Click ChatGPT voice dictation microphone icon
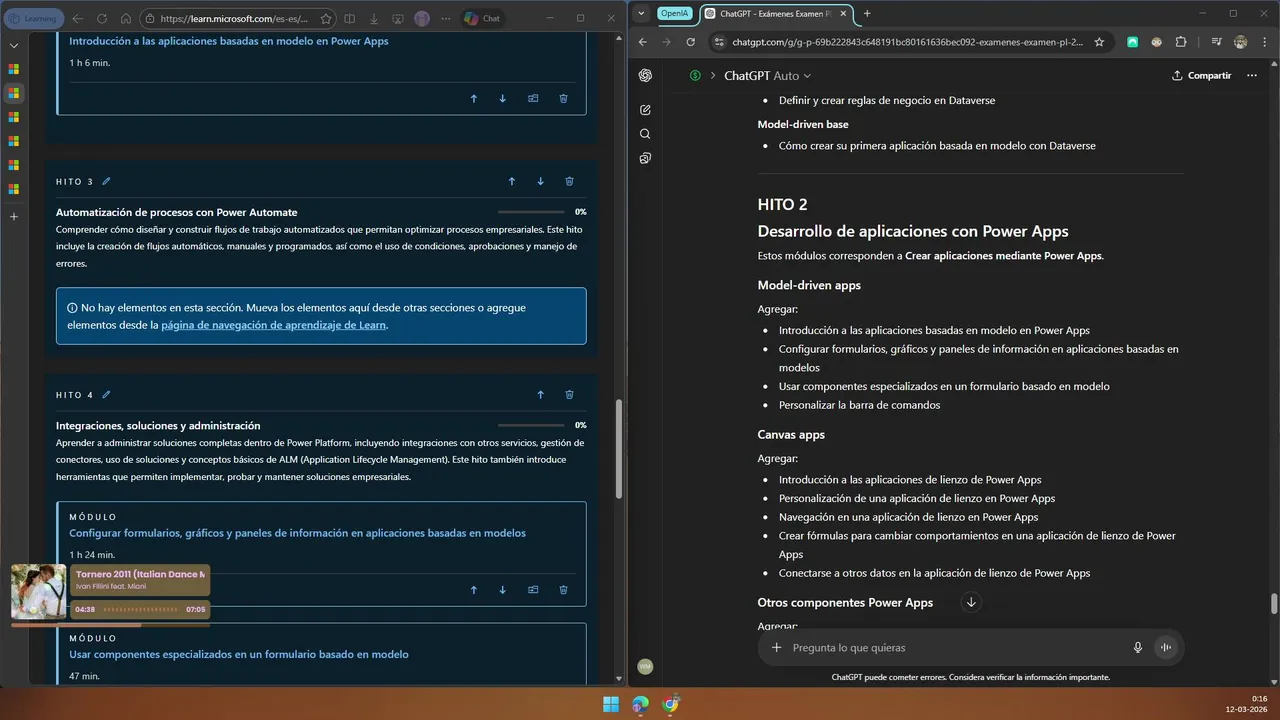Viewport: 1280px width, 720px height. [x=1138, y=647]
